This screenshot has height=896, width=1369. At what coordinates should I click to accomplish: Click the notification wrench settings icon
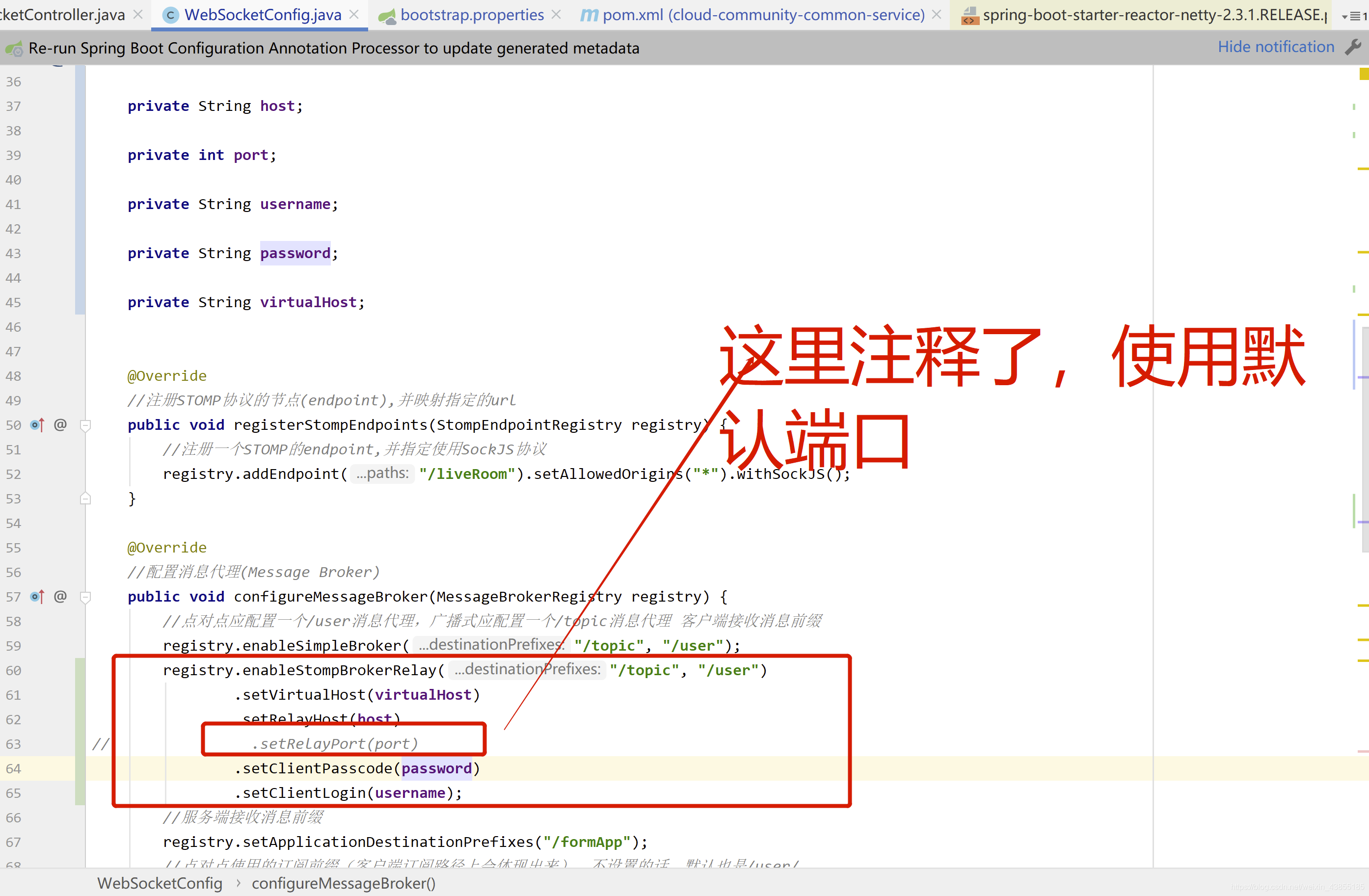pyautogui.click(x=1353, y=47)
